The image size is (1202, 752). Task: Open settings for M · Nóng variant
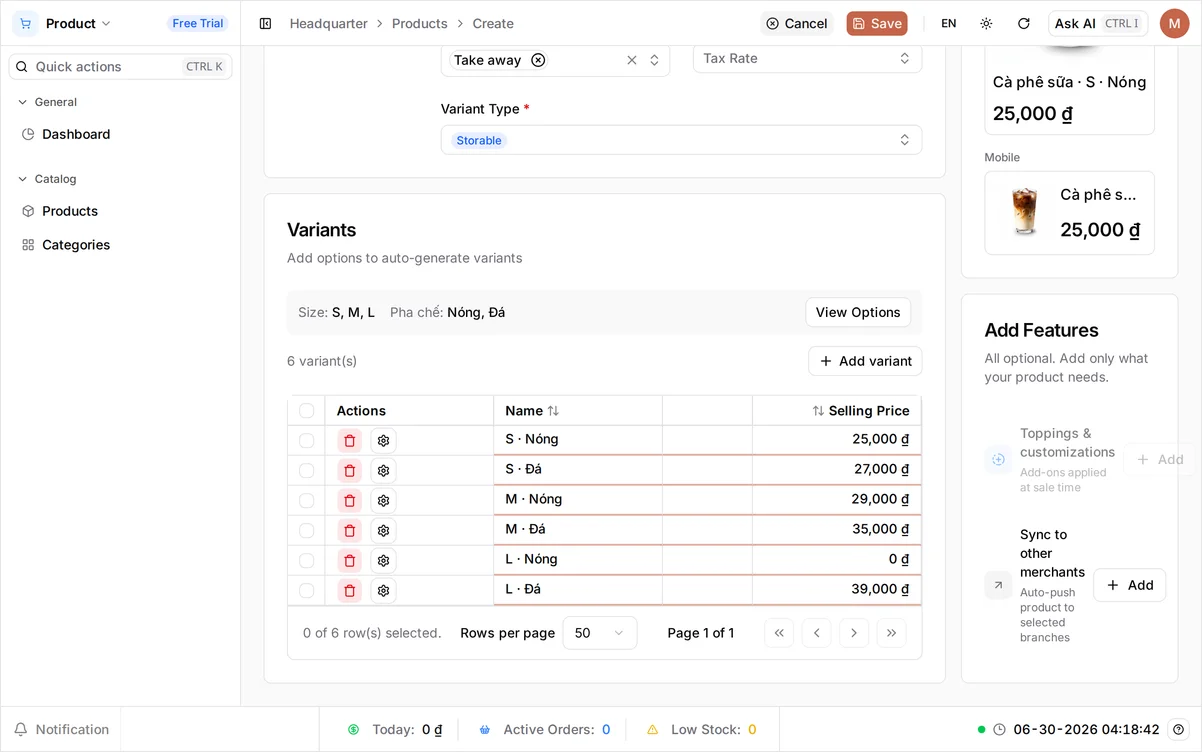[x=383, y=501]
